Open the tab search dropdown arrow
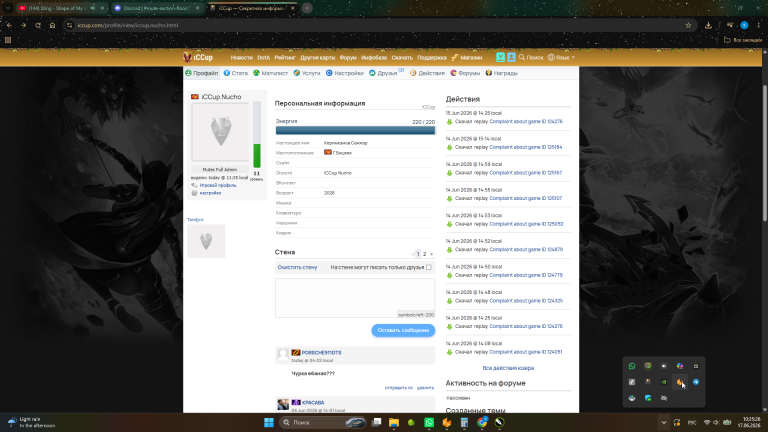This screenshot has width=768, height=432. pyautogui.click(x=8, y=8)
